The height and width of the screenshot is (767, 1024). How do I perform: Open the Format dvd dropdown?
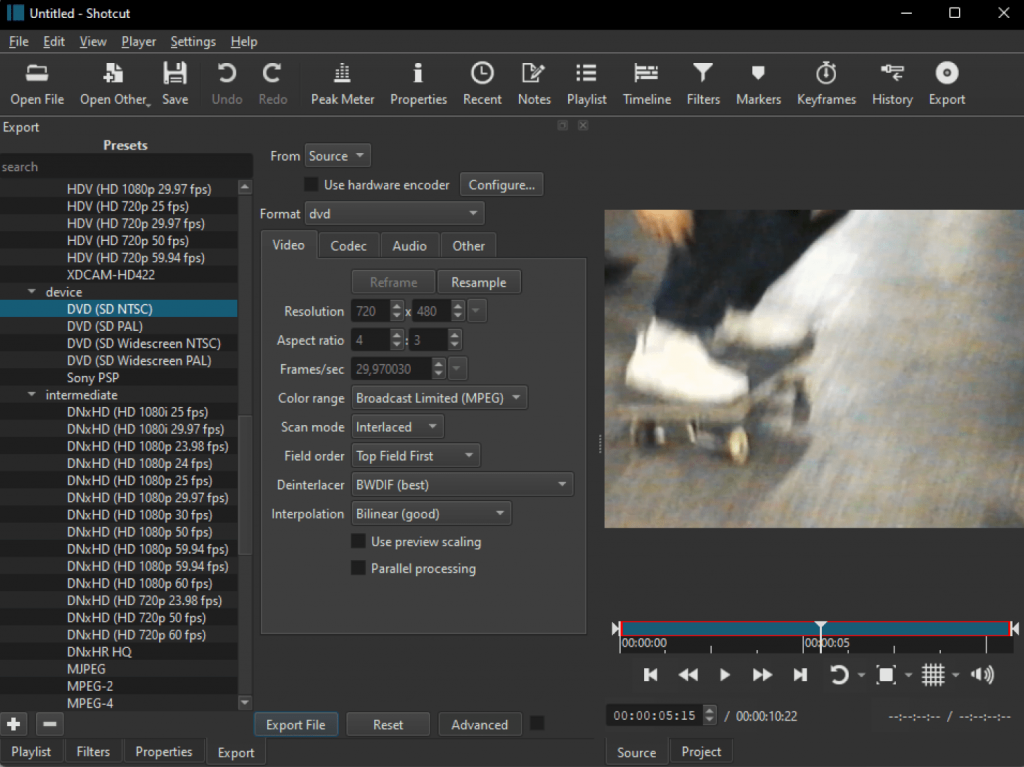394,214
